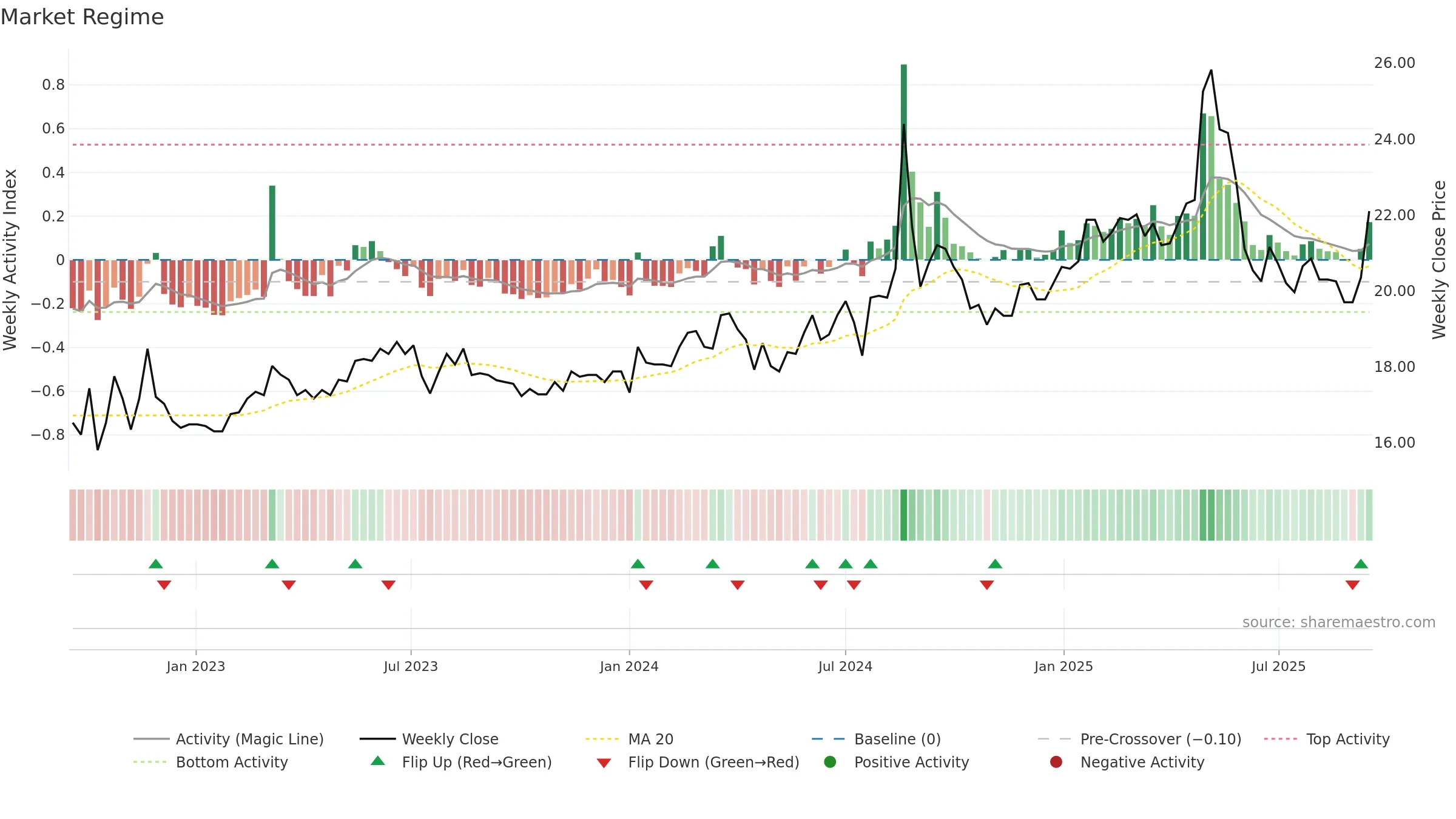The image size is (1456, 819).
Task: Toggle the Flip Up (Red→Green) legend entry
Action: (461, 762)
